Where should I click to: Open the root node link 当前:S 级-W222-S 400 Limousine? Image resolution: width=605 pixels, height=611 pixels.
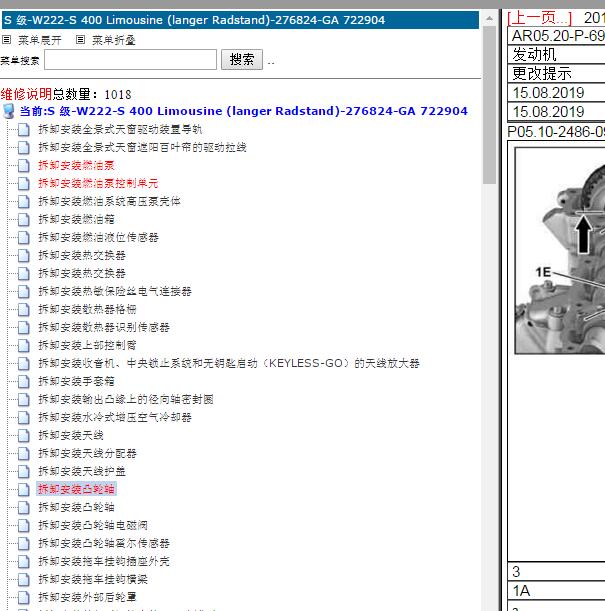tap(243, 111)
